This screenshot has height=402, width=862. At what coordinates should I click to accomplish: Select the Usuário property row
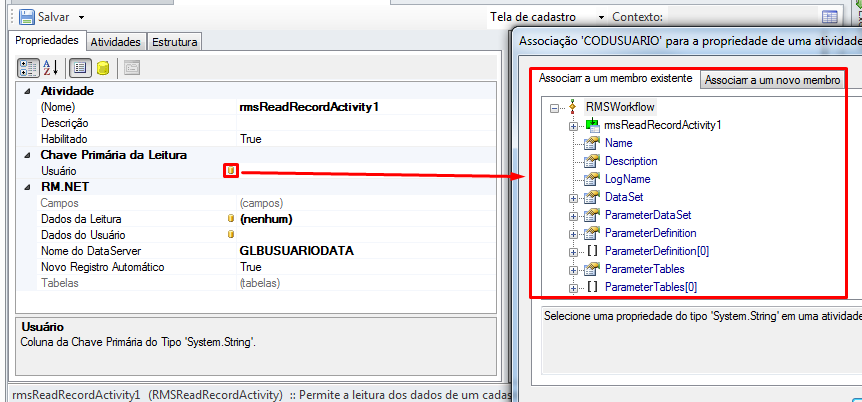[x=256, y=171]
